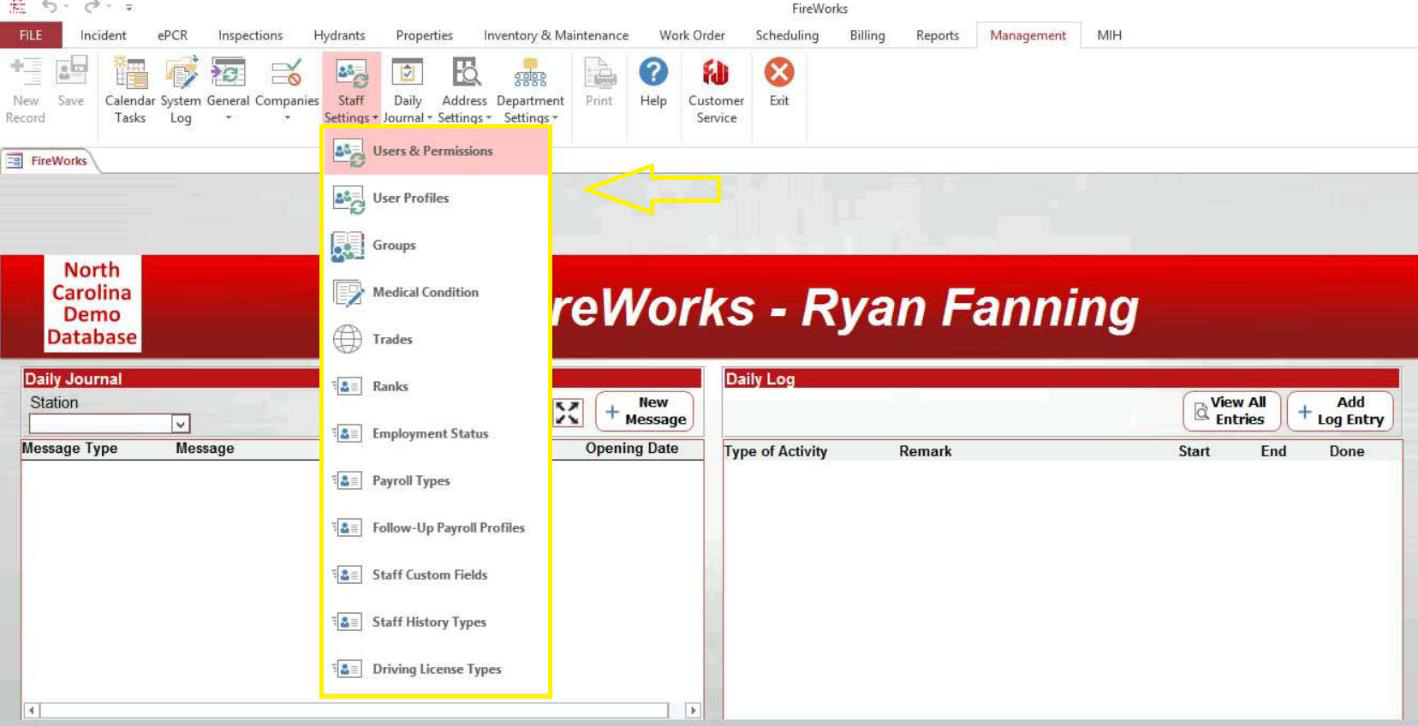
Task: Switch to the Reports tab
Action: [937, 35]
